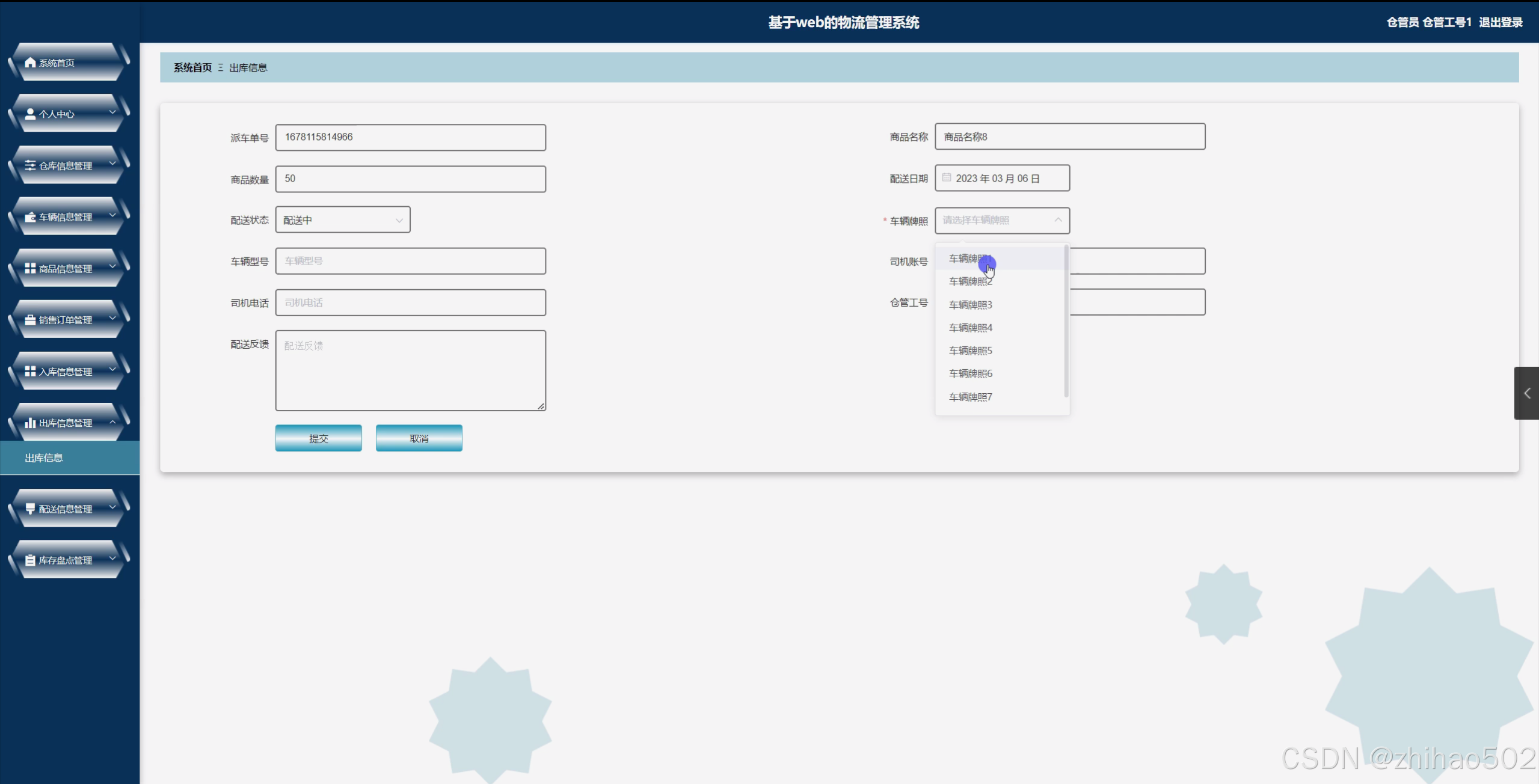
Task: Click the clipboard icon for 库存盘点管理
Action: click(30, 560)
